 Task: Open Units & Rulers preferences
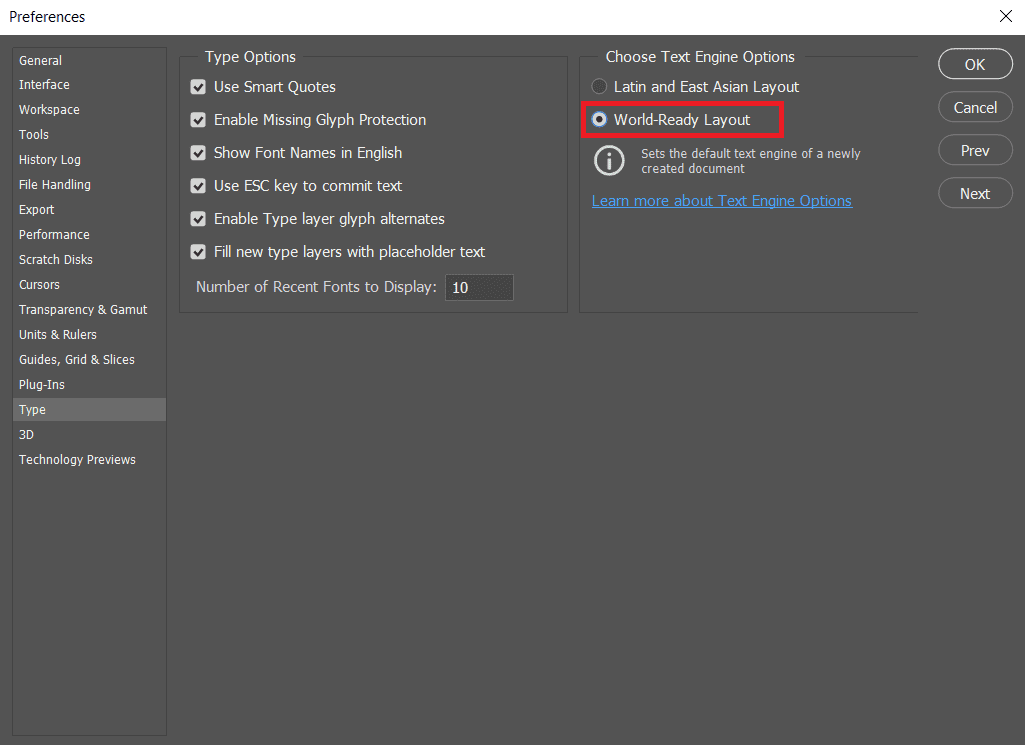pos(89,335)
